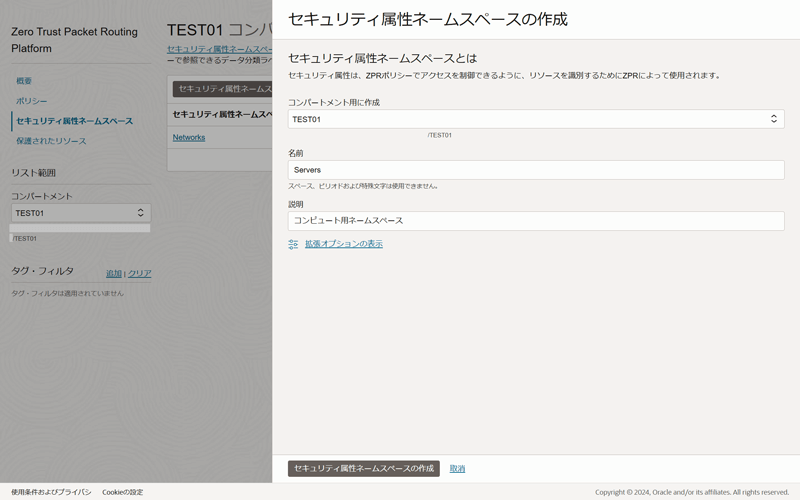
Task: Open 概要 in the sidebar menu
Action: tap(24, 81)
